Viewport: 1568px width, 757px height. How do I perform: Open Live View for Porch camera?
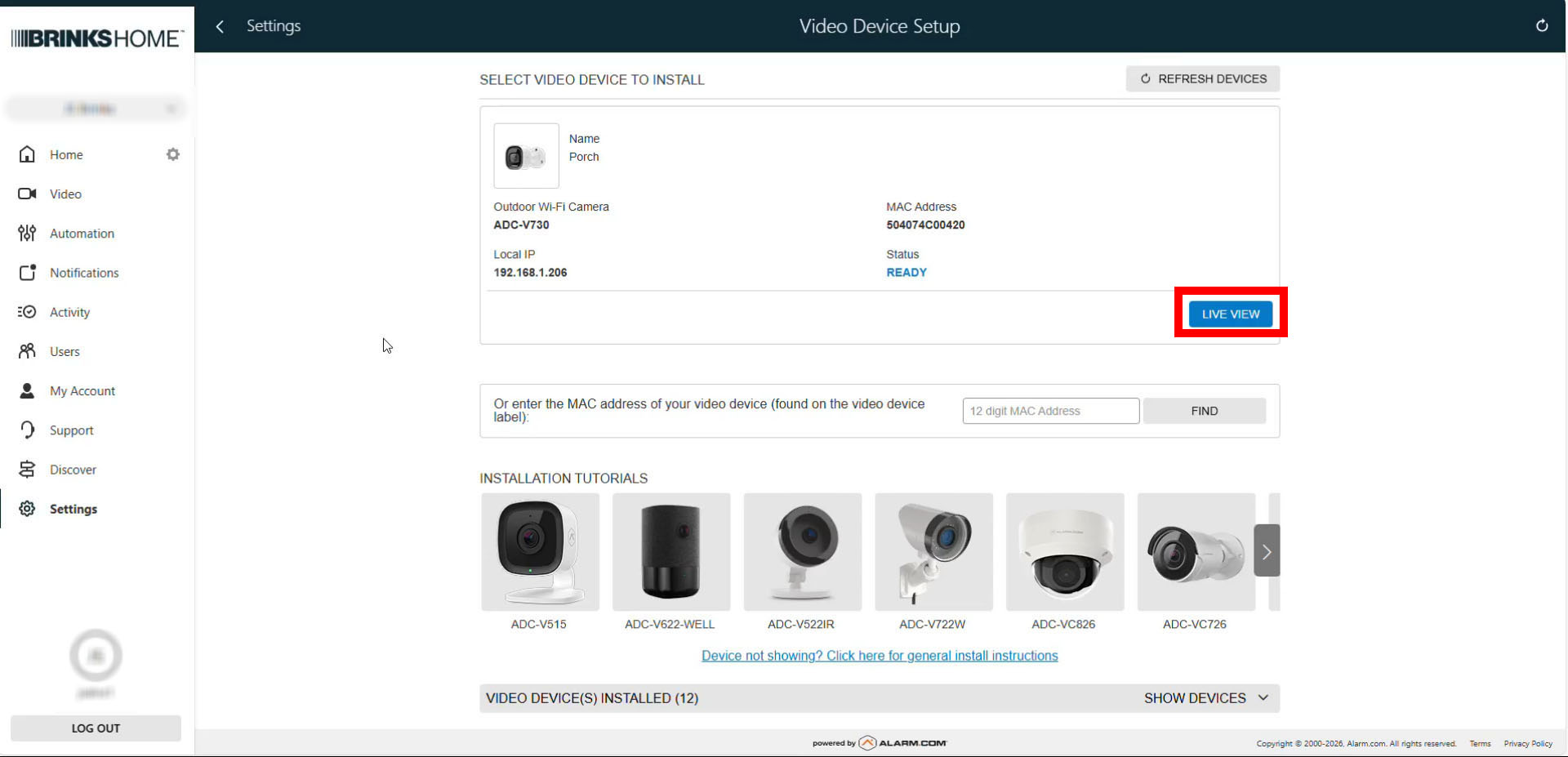[1231, 314]
